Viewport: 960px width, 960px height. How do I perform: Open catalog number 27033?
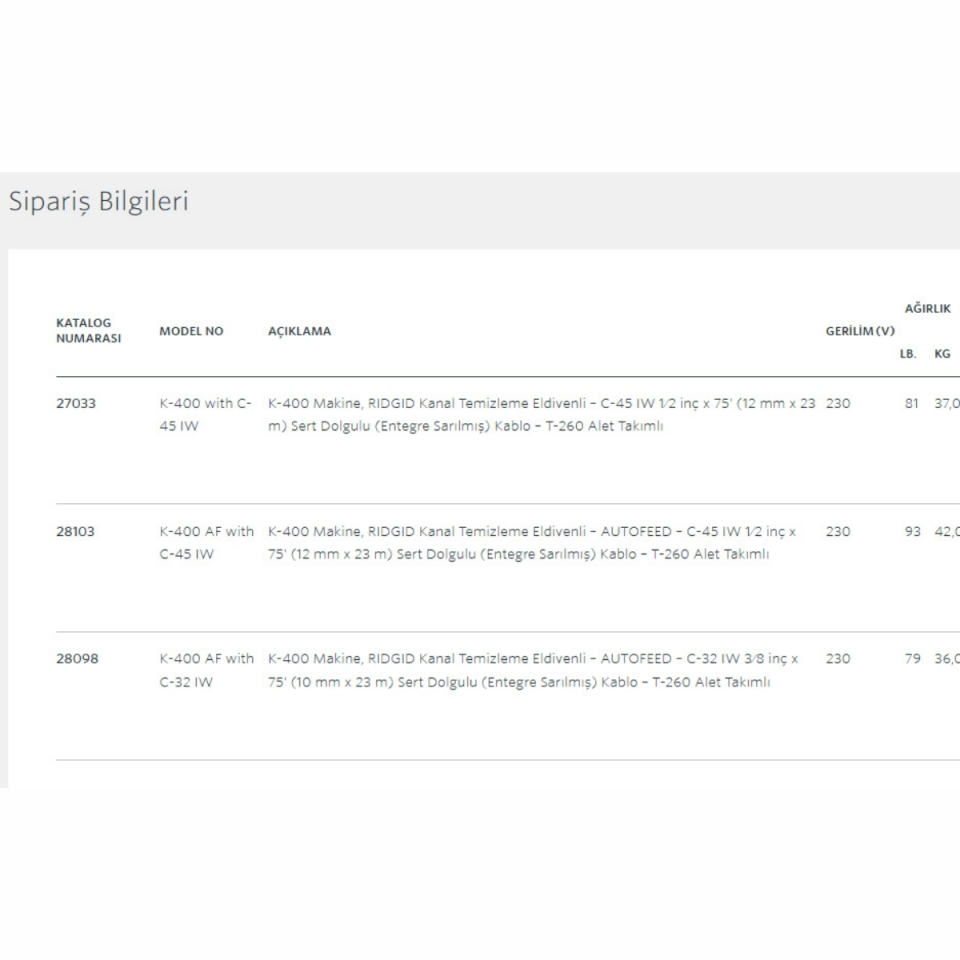click(x=76, y=404)
